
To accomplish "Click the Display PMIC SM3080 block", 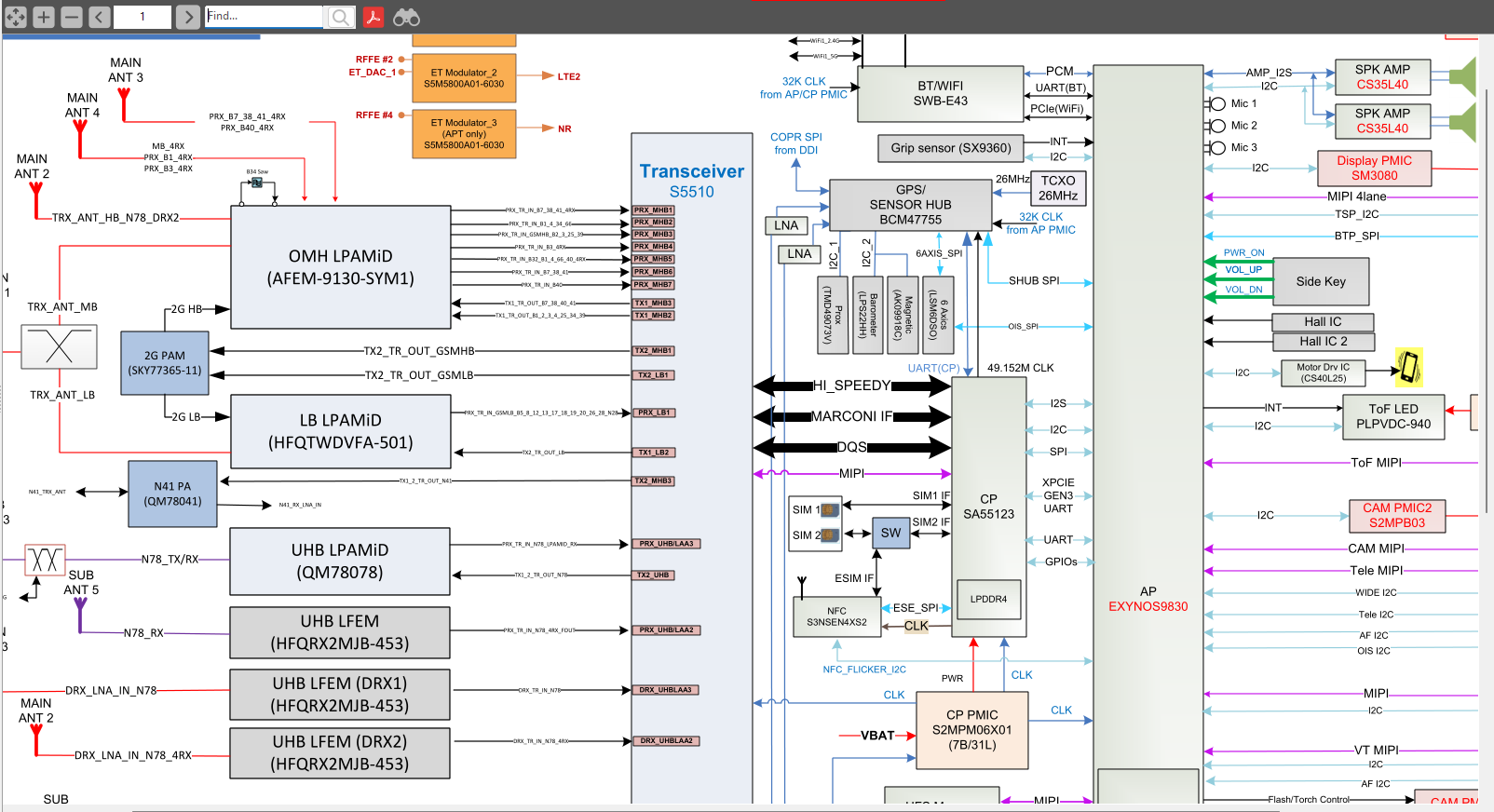I will pos(1375,168).
